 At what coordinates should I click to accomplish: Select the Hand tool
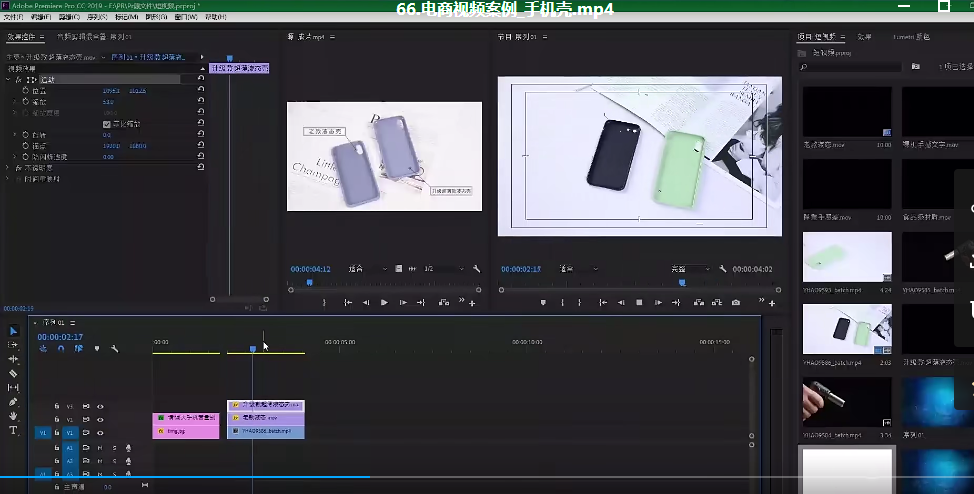[13, 416]
